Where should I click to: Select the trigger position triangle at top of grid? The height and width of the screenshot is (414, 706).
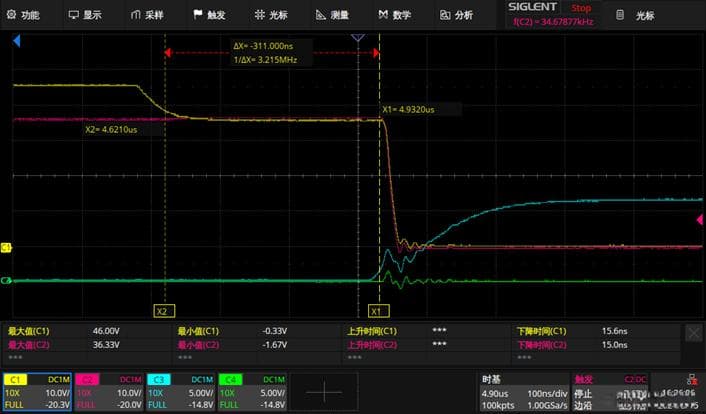pyautogui.click(x=358, y=37)
